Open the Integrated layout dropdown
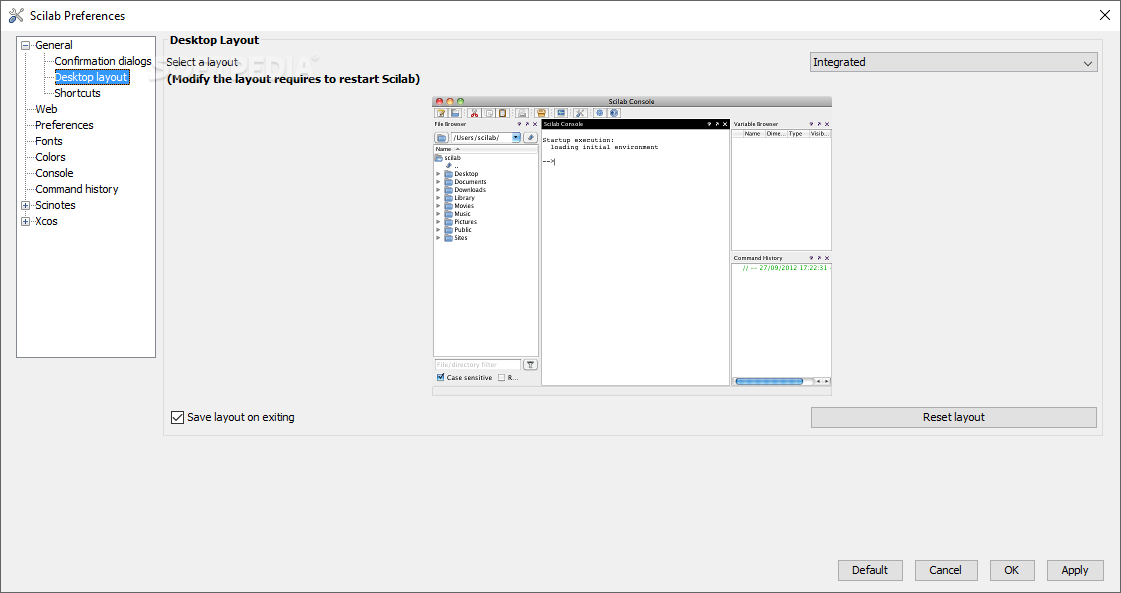The image size is (1121, 593). pos(954,62)
